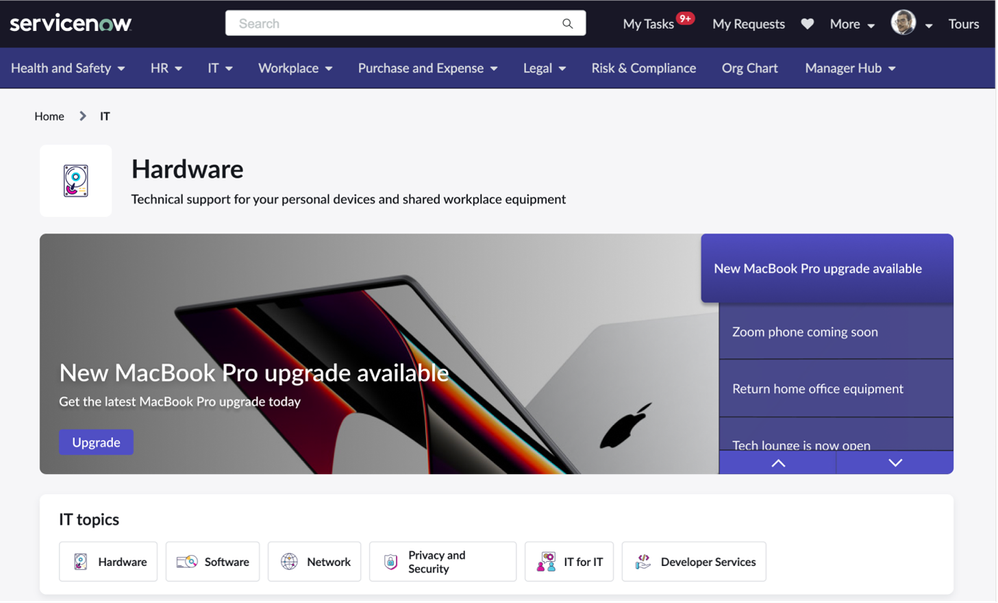Expand Health and Safety menu
The width and height of the screenshot is (998, 603).
coord(67,68)
